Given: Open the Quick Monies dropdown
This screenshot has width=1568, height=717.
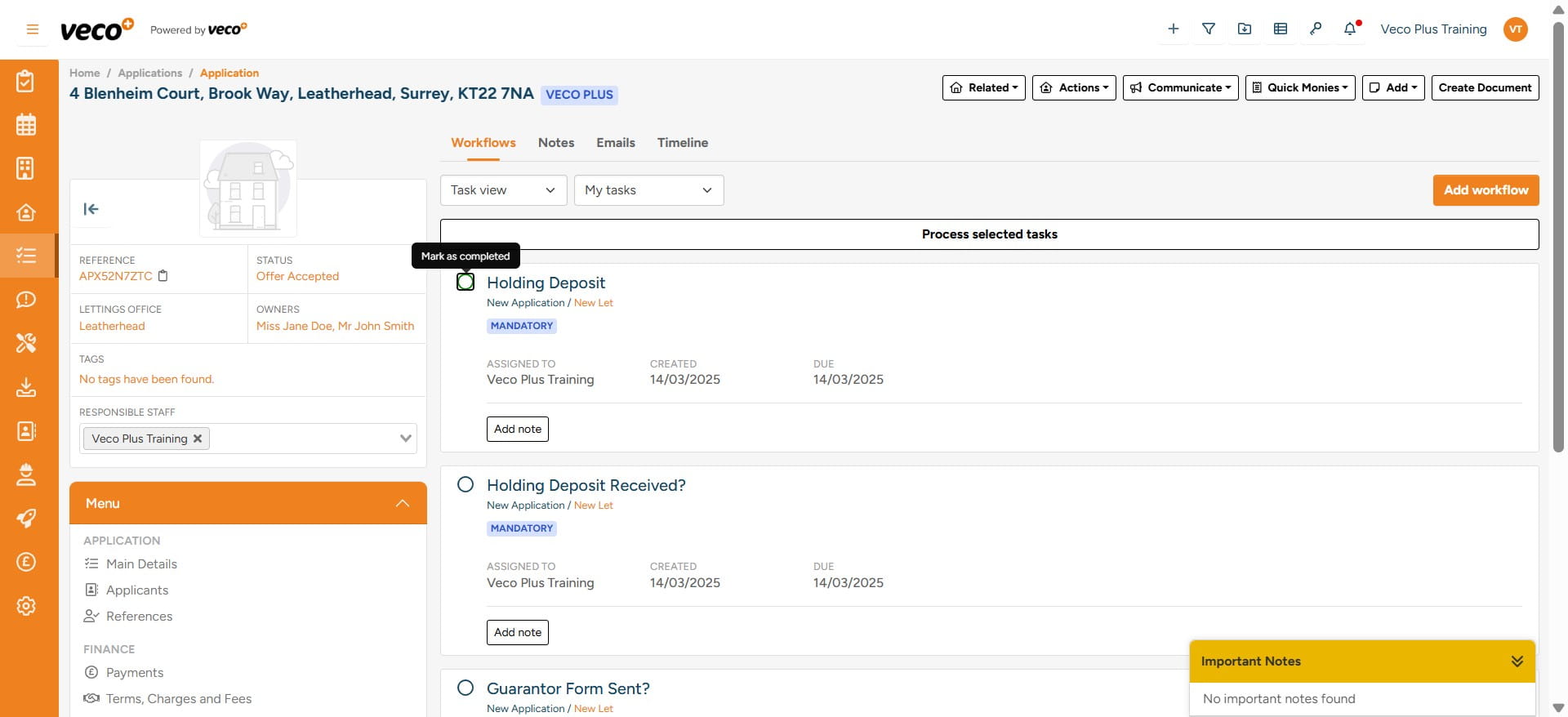Looking at the screenshot, I should 1300,87.
